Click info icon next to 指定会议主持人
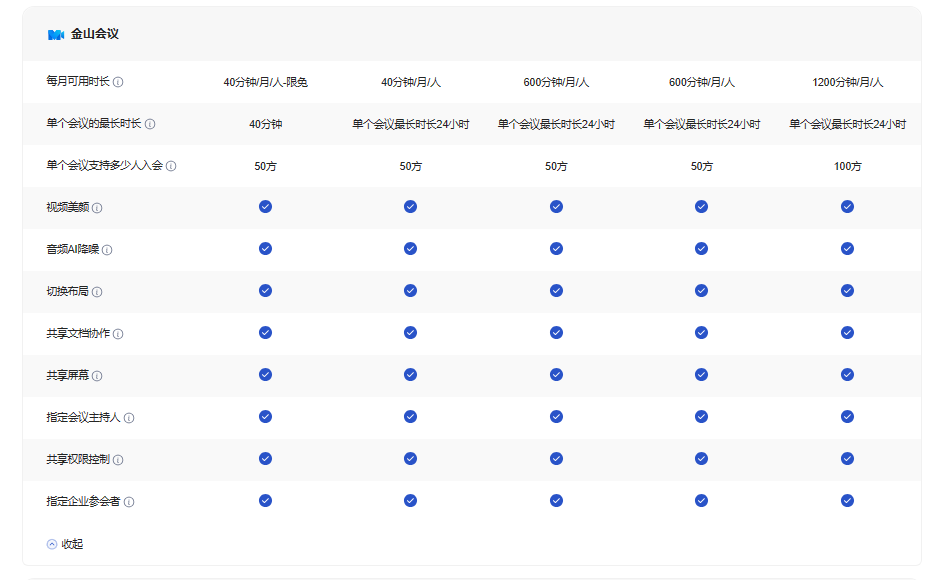Screen dimensions: 945x580 click(x=129, y=418)
